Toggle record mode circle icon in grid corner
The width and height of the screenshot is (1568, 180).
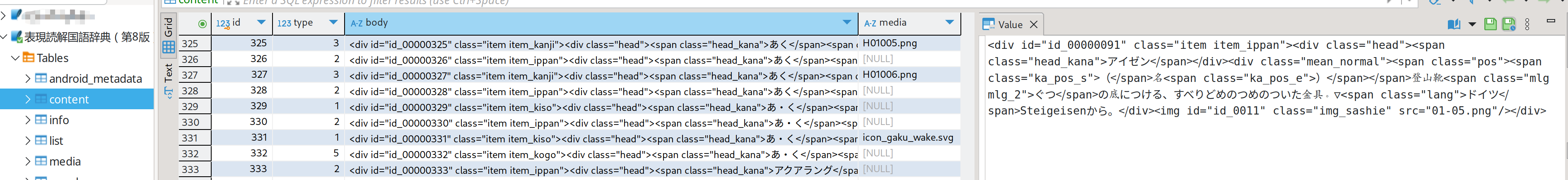202,24
